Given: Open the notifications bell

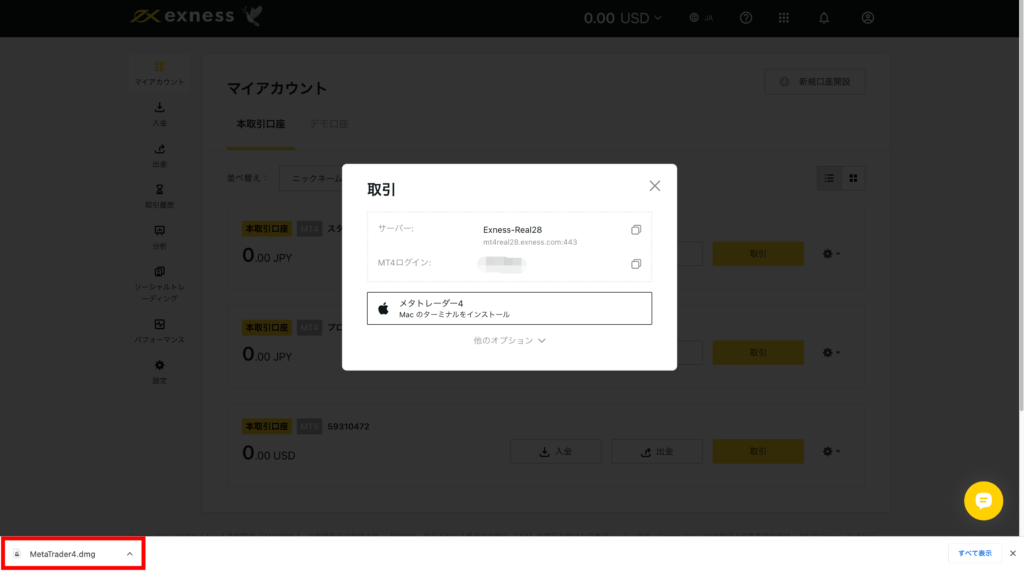Looking at the screenshot, I should [x=824, y=18].
